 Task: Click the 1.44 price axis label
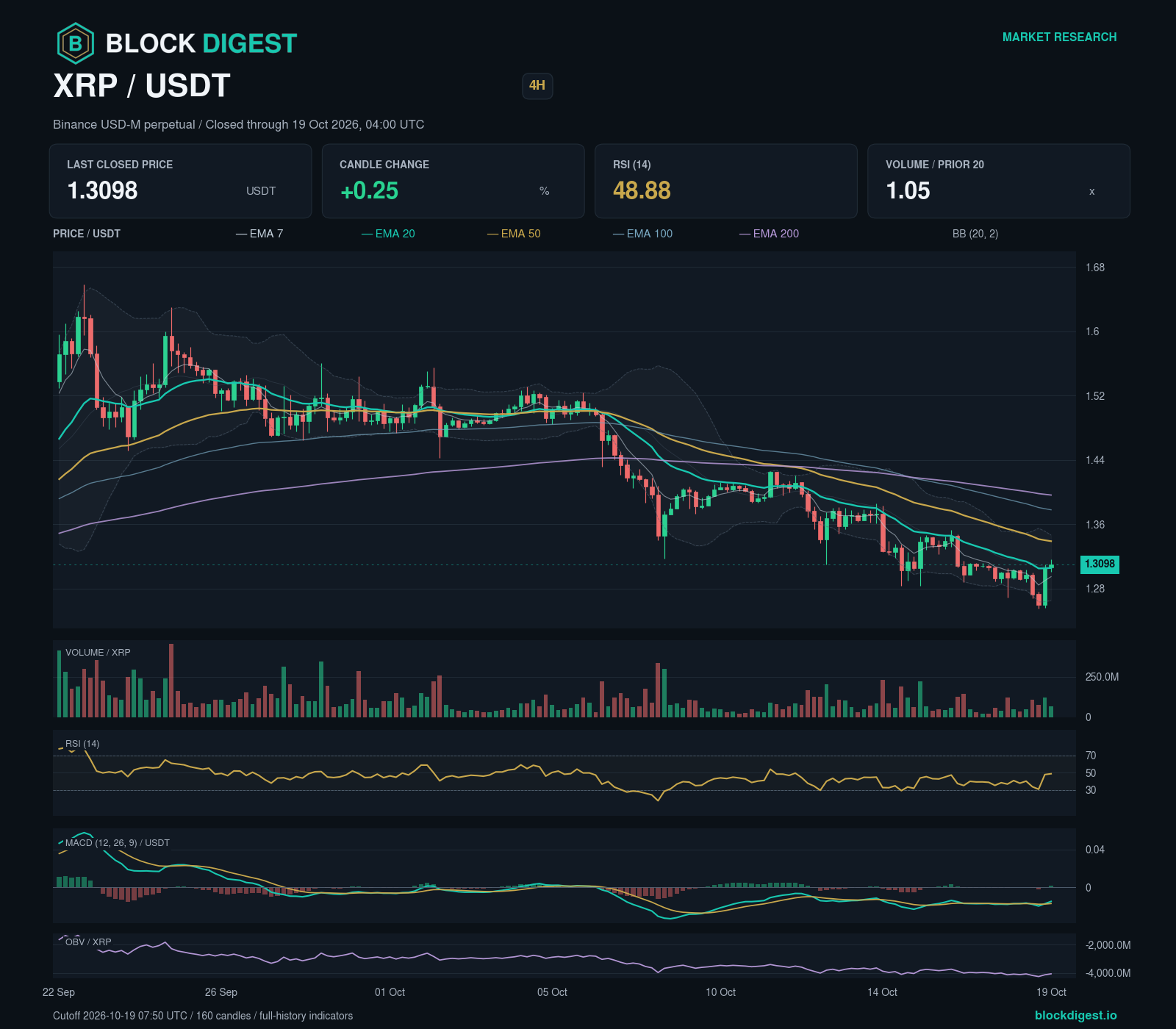[x=1095, y=460]
